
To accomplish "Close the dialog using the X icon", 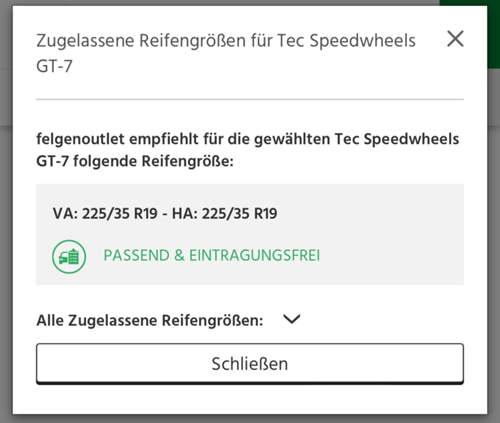I will click(455, 39).
